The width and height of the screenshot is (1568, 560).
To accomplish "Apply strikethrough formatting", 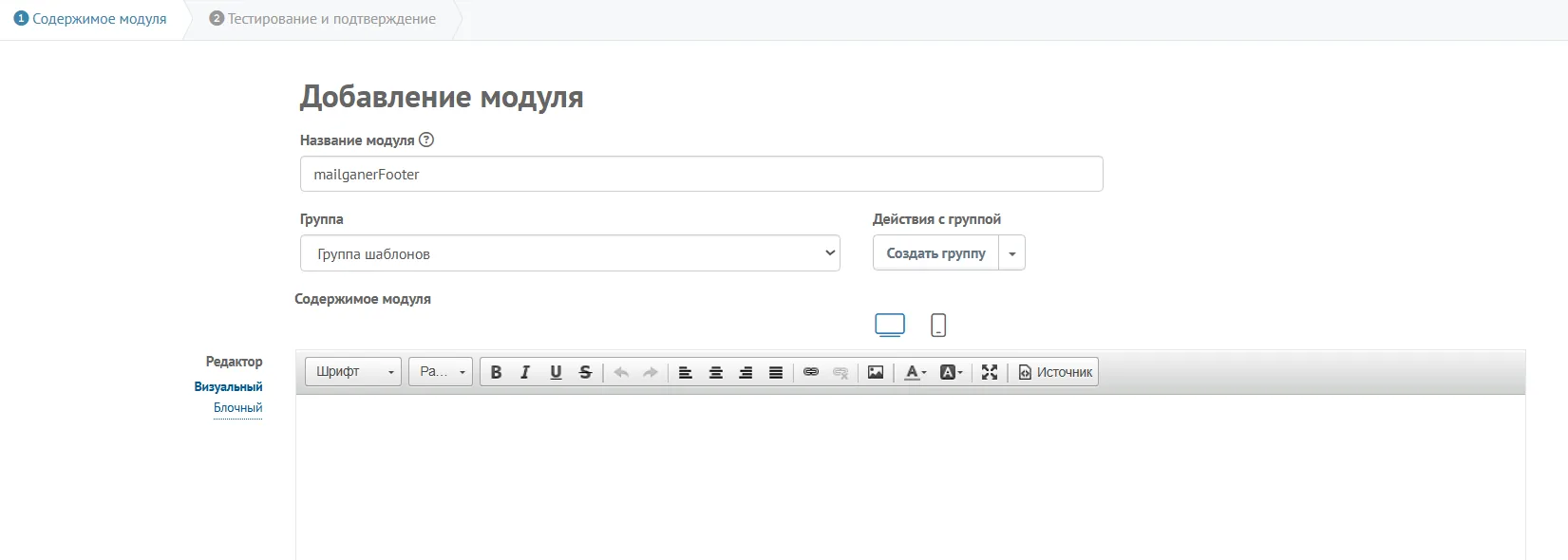I will [585, 372].
